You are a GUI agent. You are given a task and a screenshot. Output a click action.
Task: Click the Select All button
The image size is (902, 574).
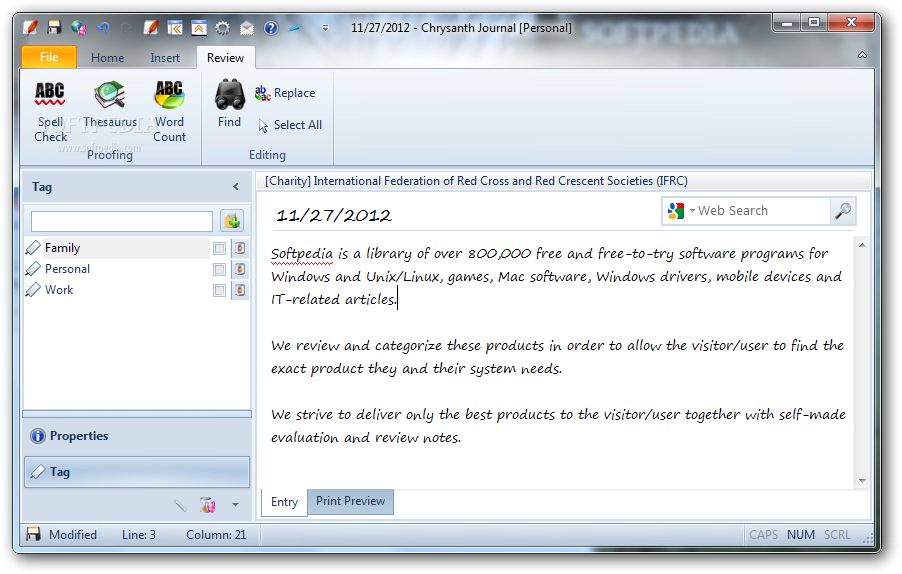click(x=290, y=125)
